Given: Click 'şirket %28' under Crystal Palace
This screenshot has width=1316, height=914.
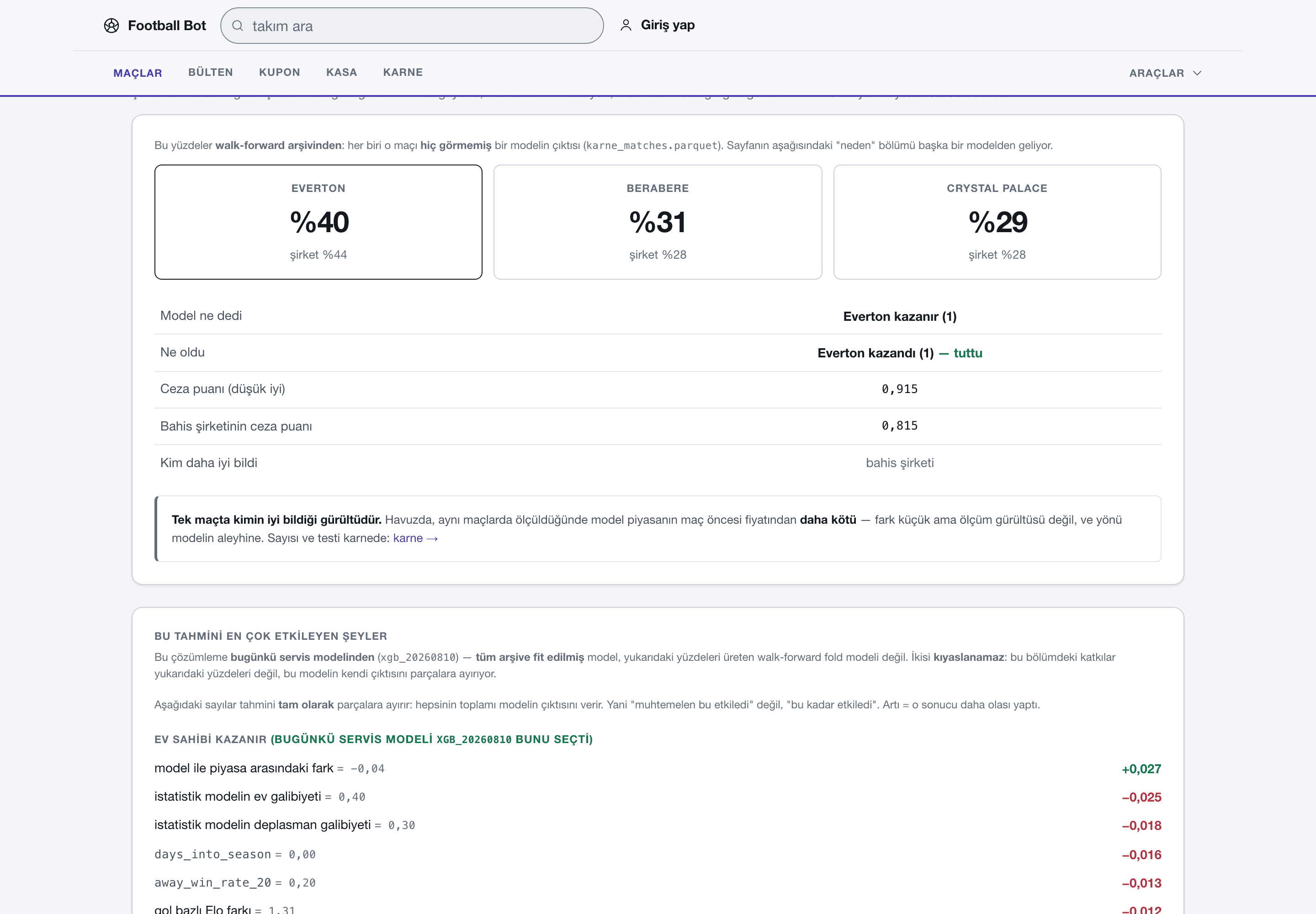Looking at the screenshot, I should 997,255.
